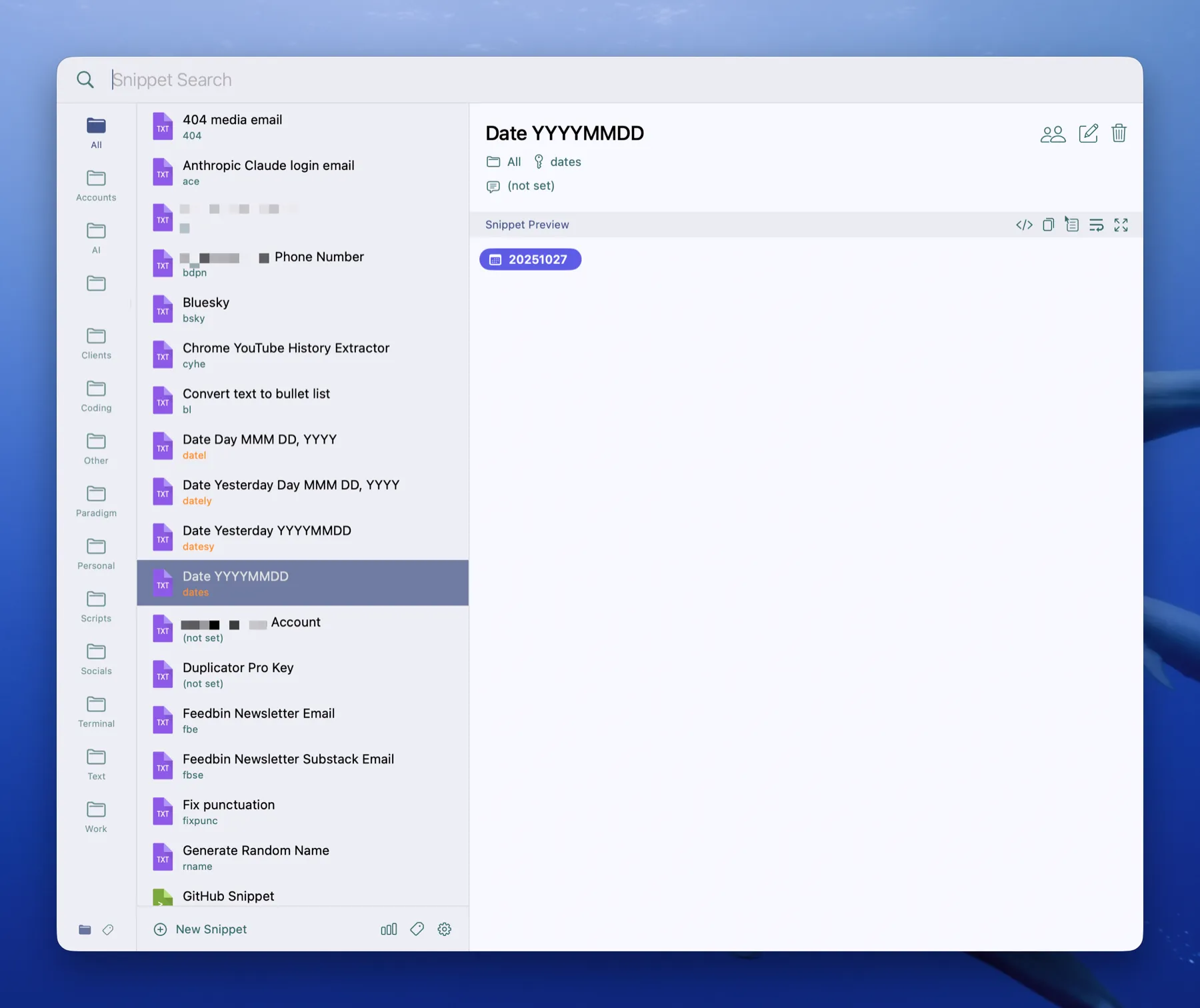Select the Bluesky snippet in the list
This screenshot has width=1200, height=1008.
coord(267,309)
